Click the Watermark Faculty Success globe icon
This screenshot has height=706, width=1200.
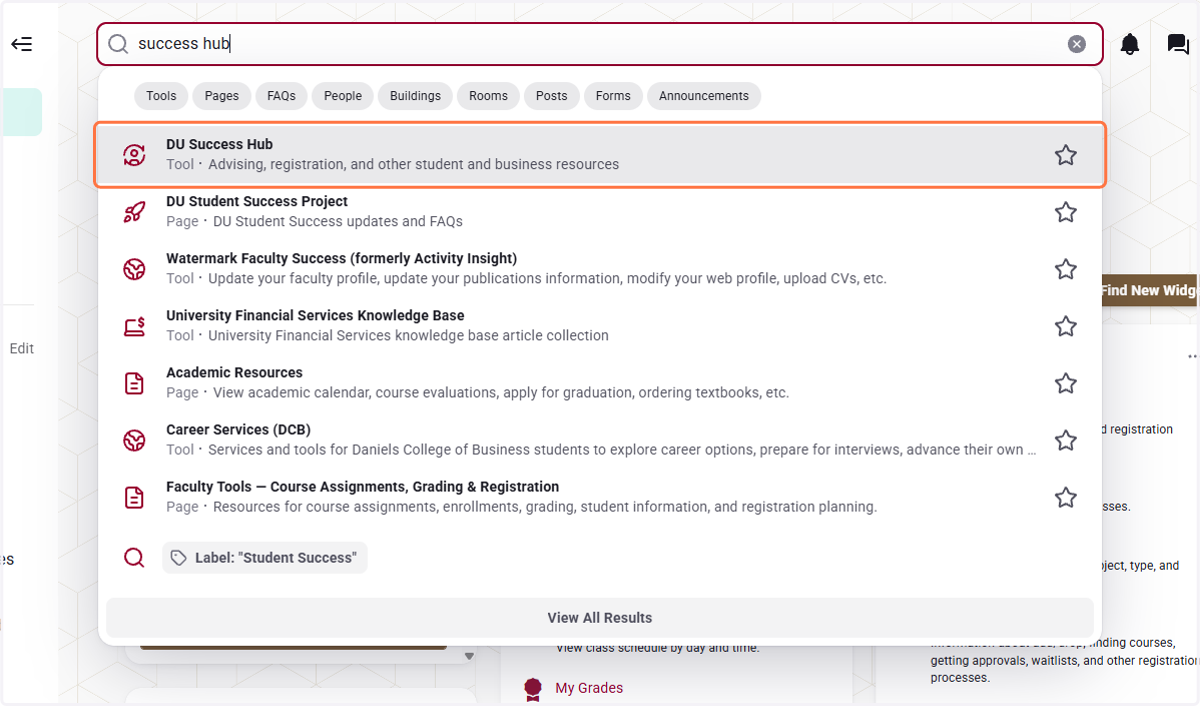click(x=134, y=269)
